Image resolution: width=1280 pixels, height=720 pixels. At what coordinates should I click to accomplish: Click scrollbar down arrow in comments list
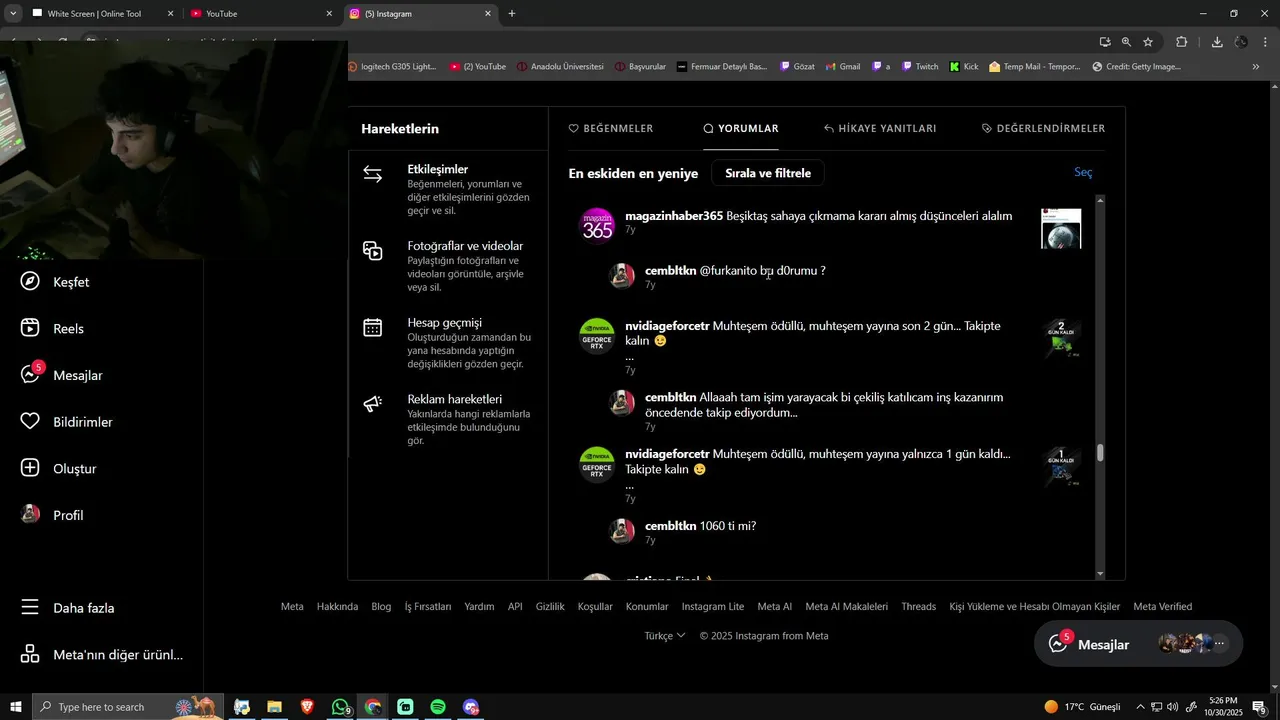(x=1100, y=574)
